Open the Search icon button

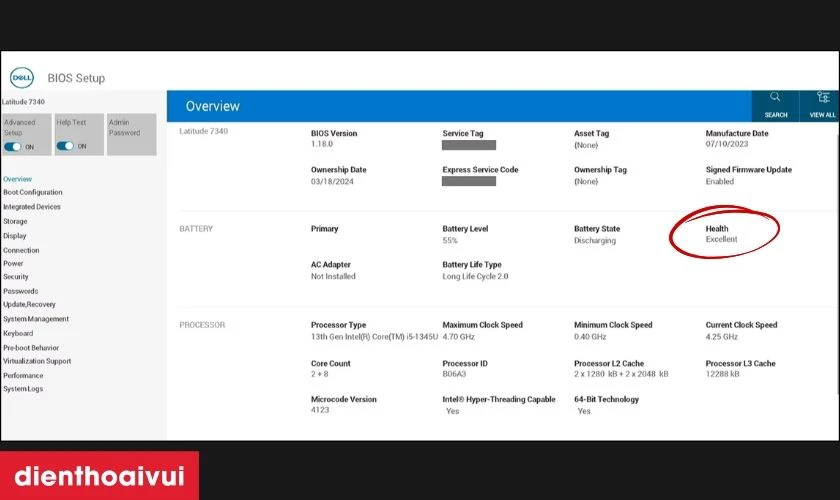click(x=775, y=106)
